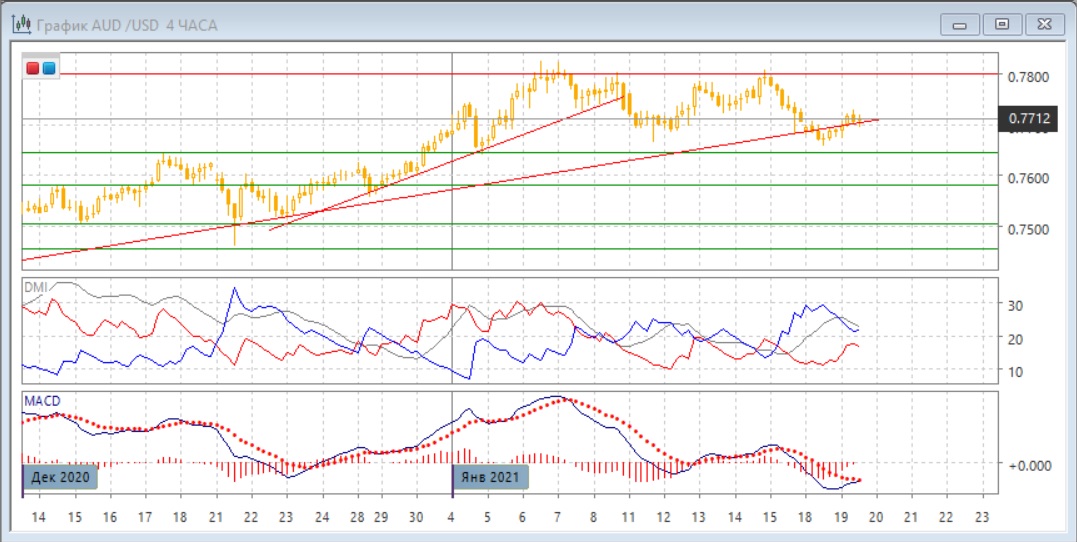Select the MACD indicator label
Image resolution: width=1077 pixels, height=542 pixels.
pyautogui.click(x=43, y=401)
